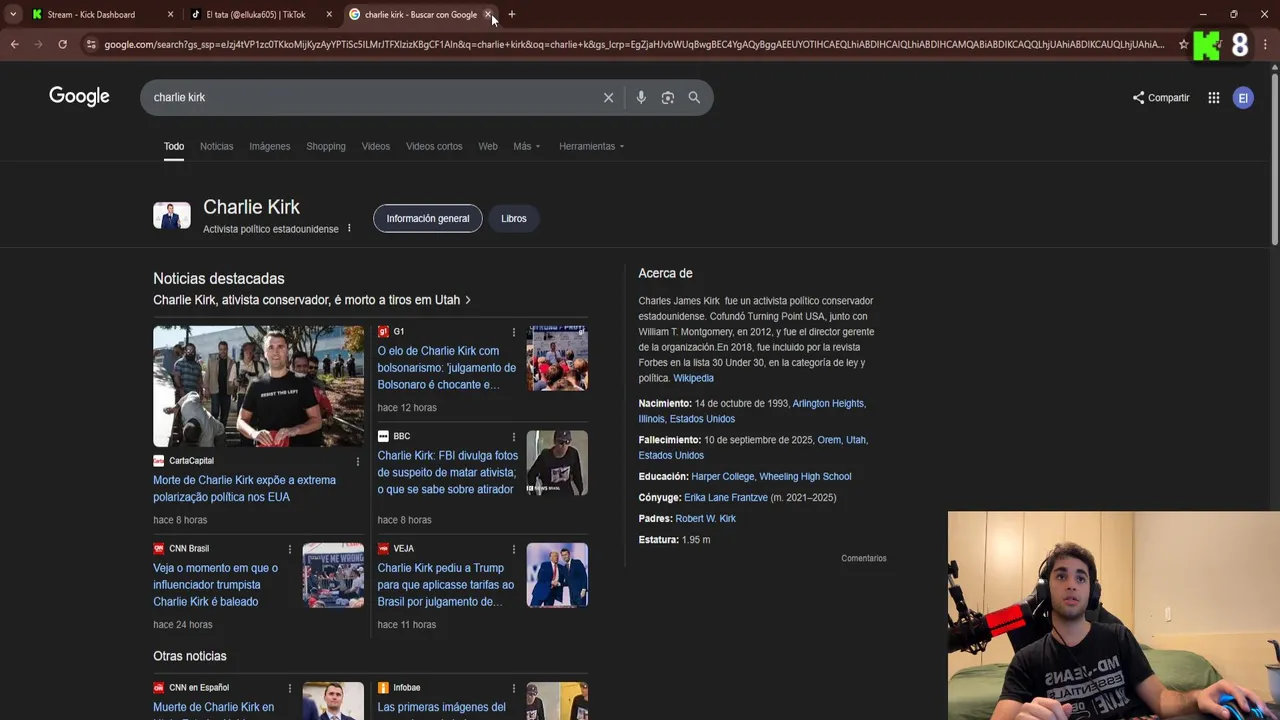Click inside the charlie kirk search field
This screenshot has height=720, width=1280.
(x=370, y=97)
